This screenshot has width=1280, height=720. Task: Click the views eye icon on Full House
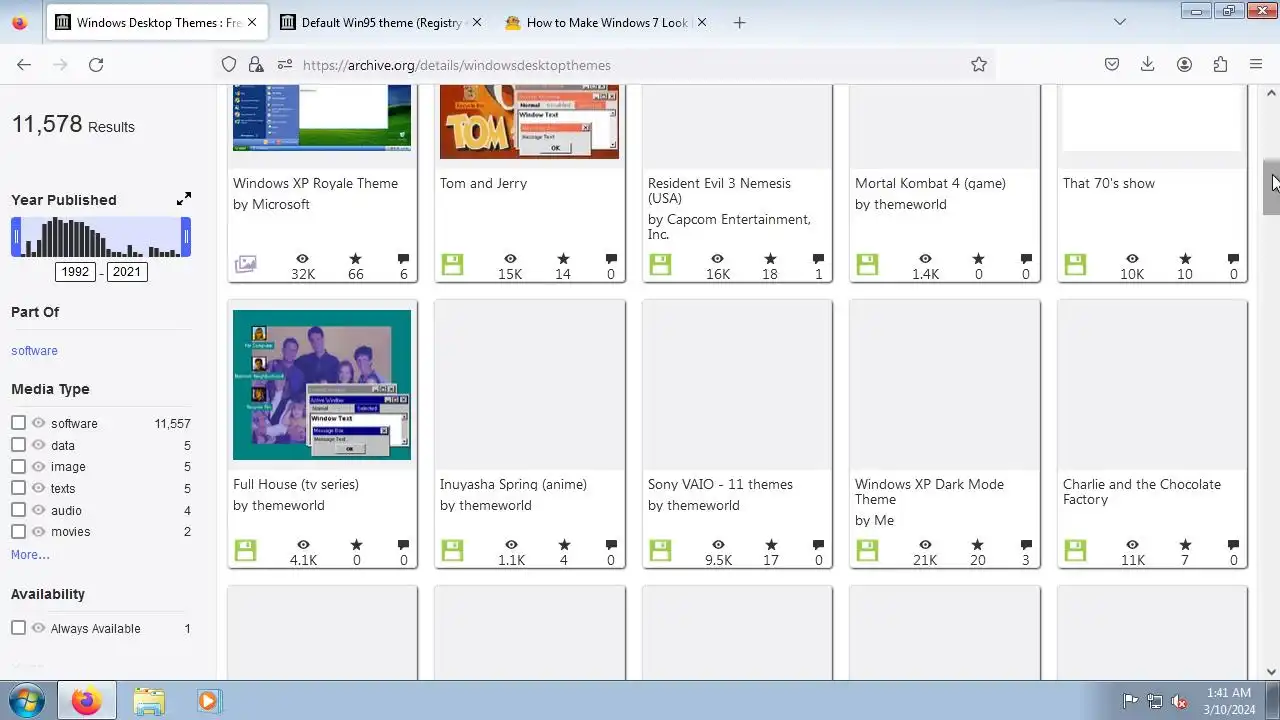tap(303, 545)
